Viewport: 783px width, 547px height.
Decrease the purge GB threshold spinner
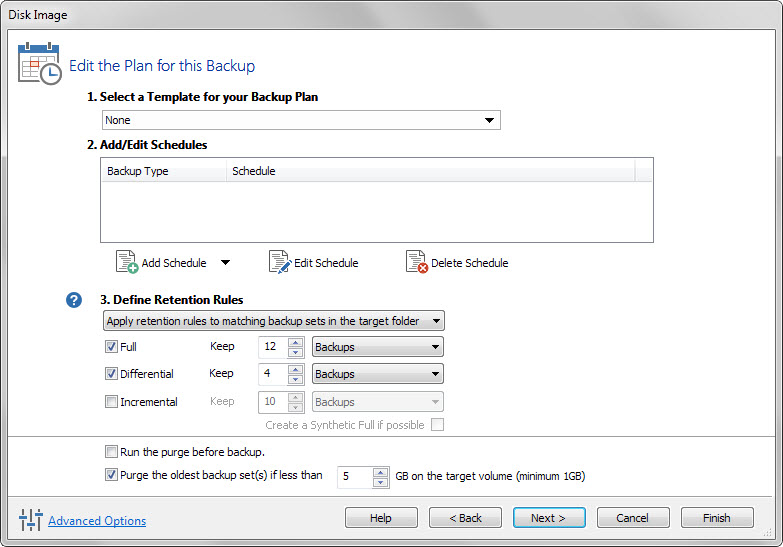[x=381, y=482]
